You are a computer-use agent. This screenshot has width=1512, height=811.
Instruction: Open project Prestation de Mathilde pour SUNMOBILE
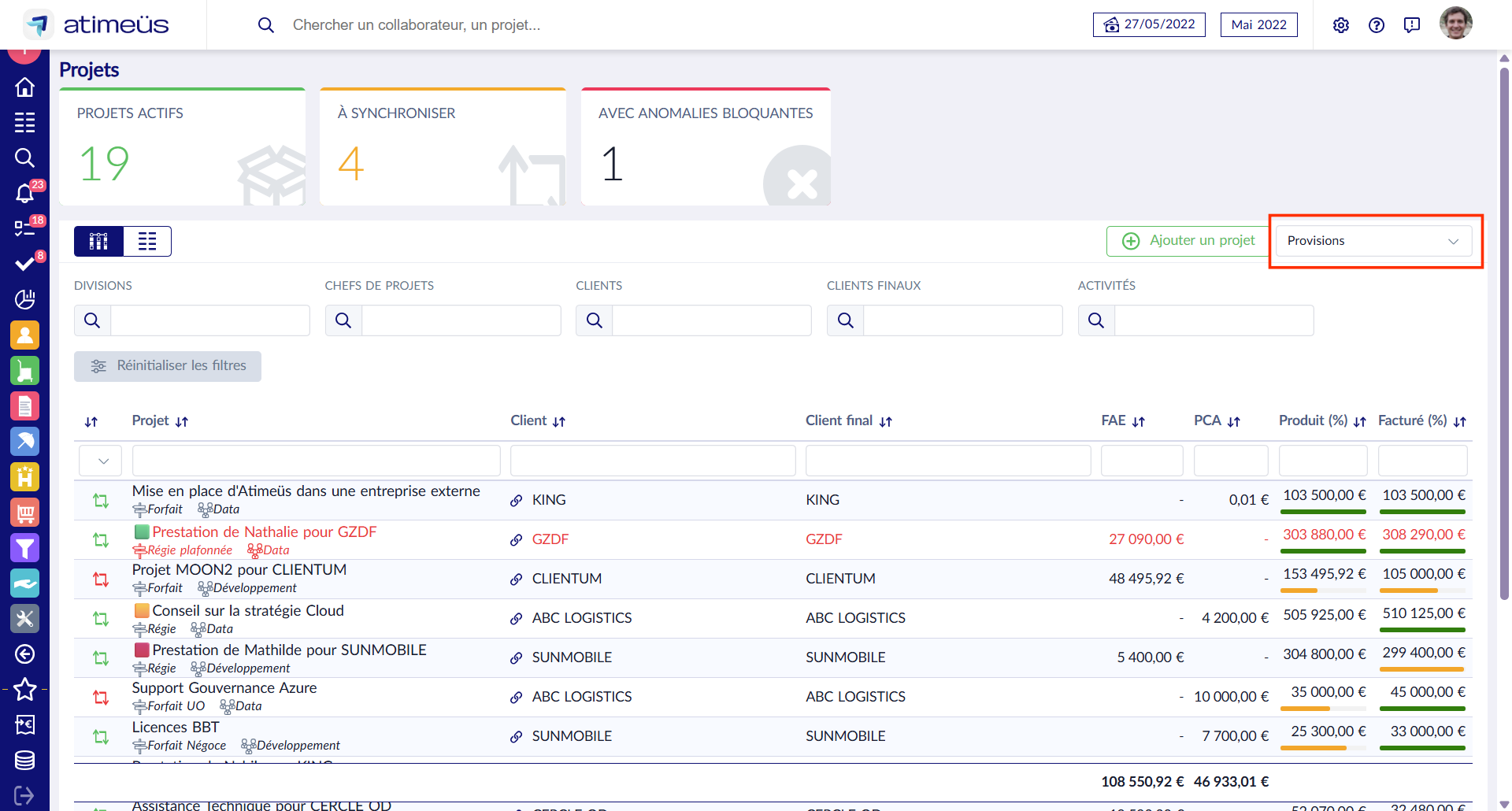click(x=289, y=650)
